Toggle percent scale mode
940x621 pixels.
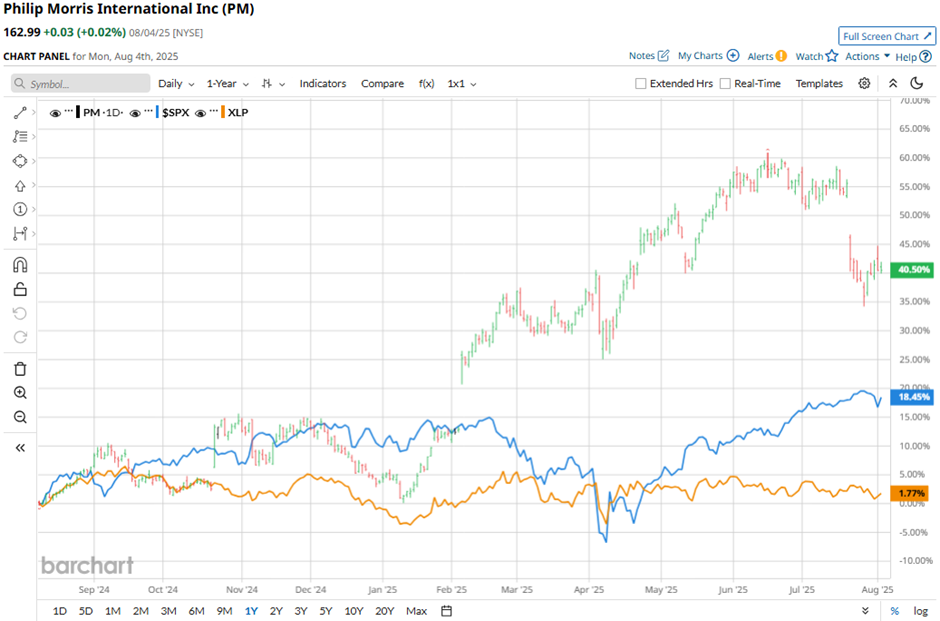click(x=894, y=611)
